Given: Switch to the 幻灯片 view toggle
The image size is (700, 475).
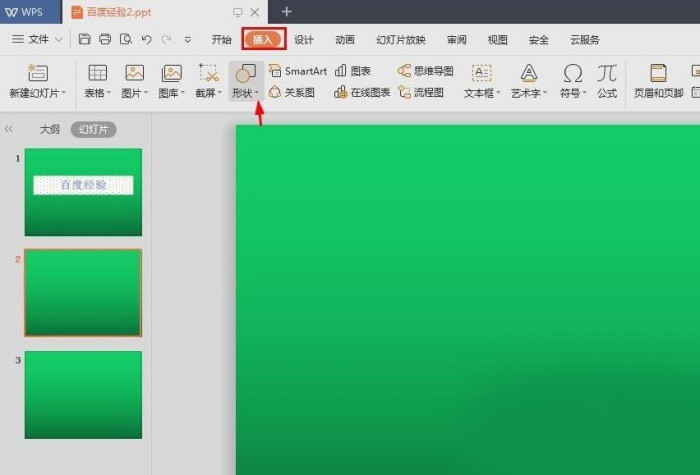Looking at the screenshot, I should pos(93,129).
